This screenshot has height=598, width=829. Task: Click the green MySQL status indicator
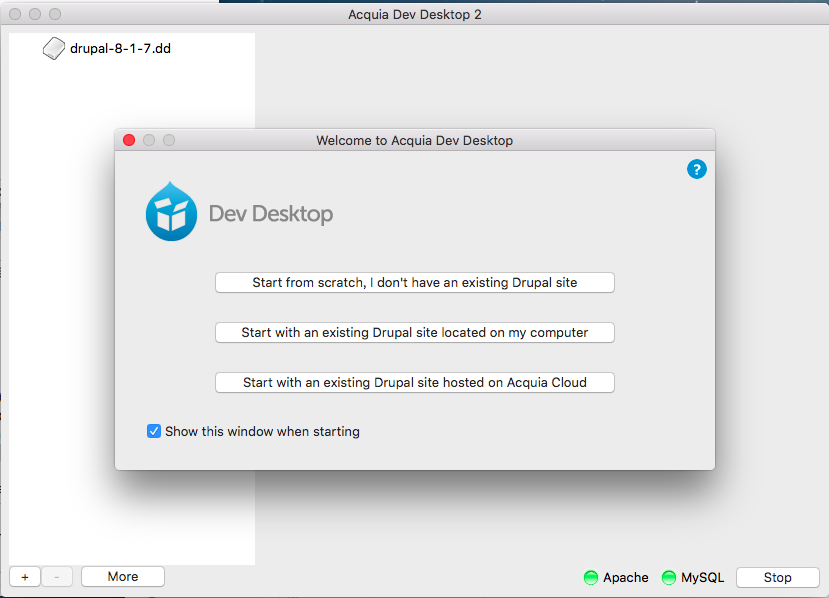click(x=669, y=577)
